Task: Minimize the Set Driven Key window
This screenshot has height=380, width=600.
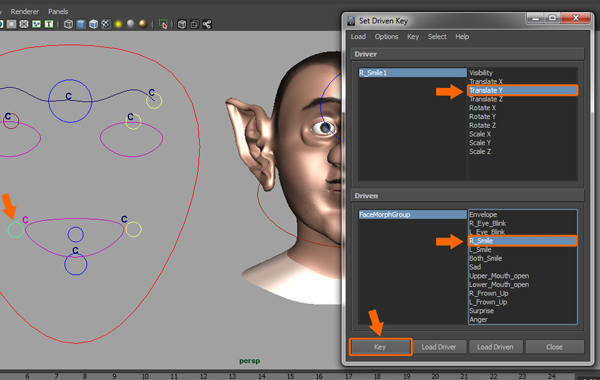Action: click(536, 18)
